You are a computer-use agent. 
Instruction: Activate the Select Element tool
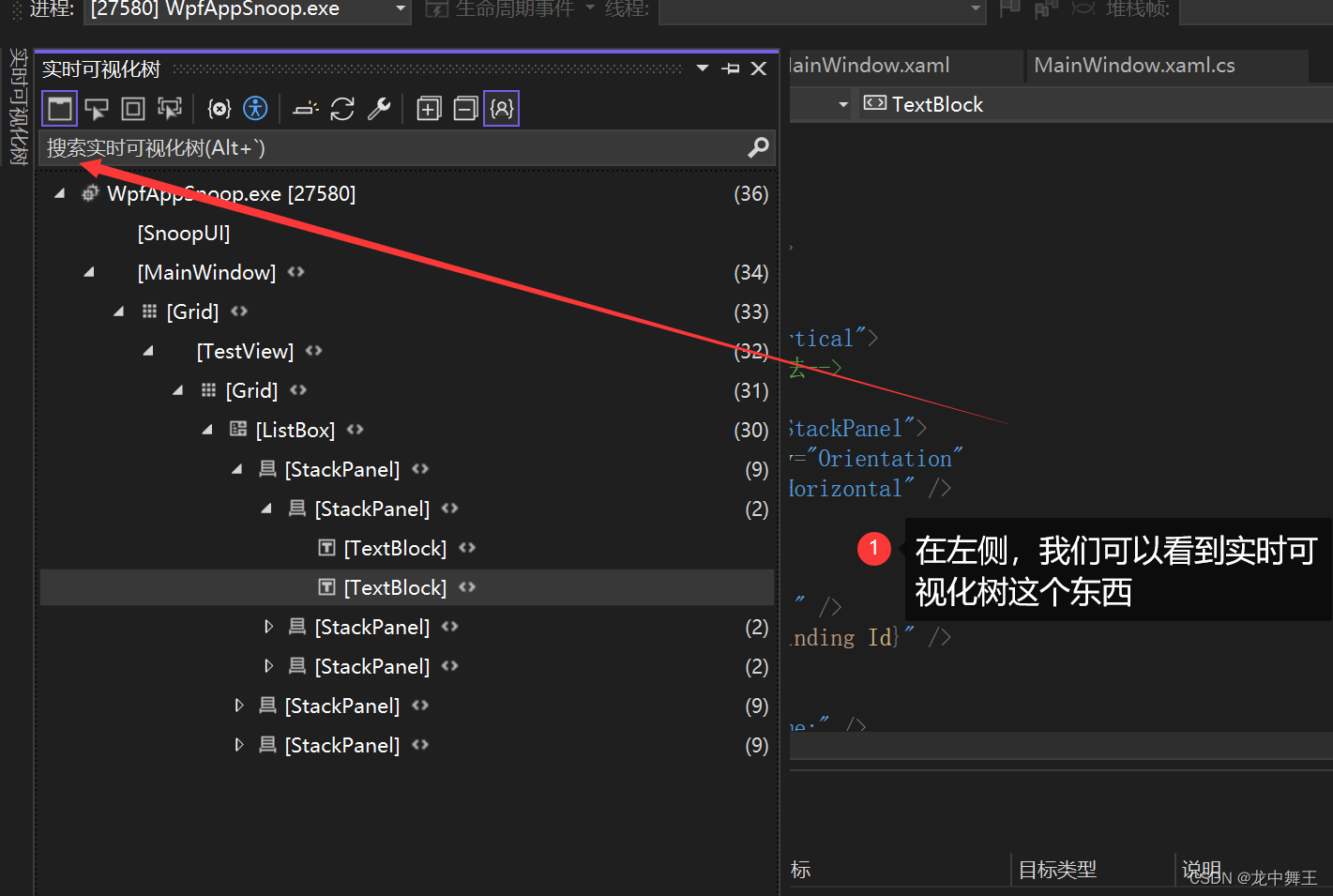point(97,109)
